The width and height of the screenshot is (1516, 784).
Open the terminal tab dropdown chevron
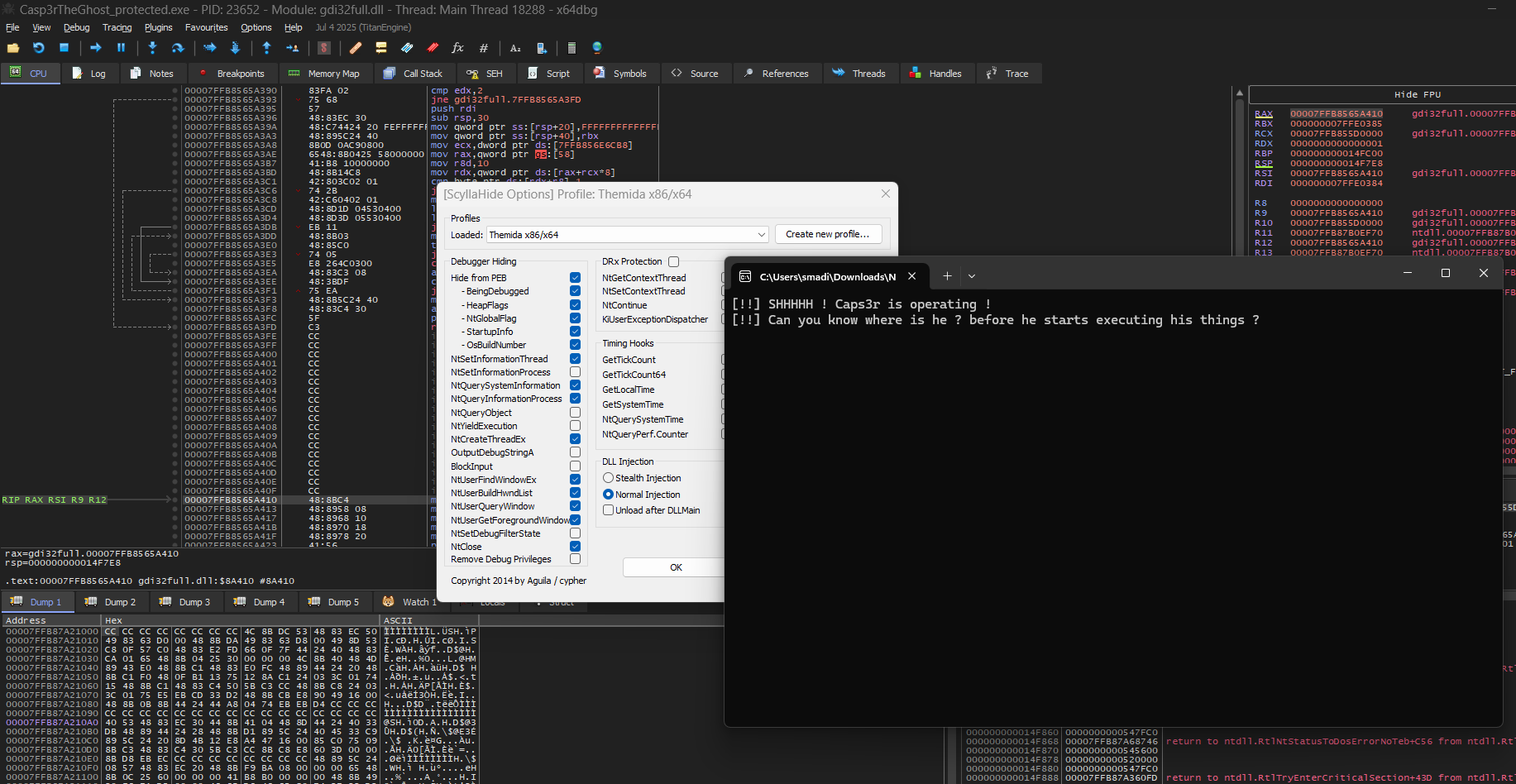click(x=972, y=276)
